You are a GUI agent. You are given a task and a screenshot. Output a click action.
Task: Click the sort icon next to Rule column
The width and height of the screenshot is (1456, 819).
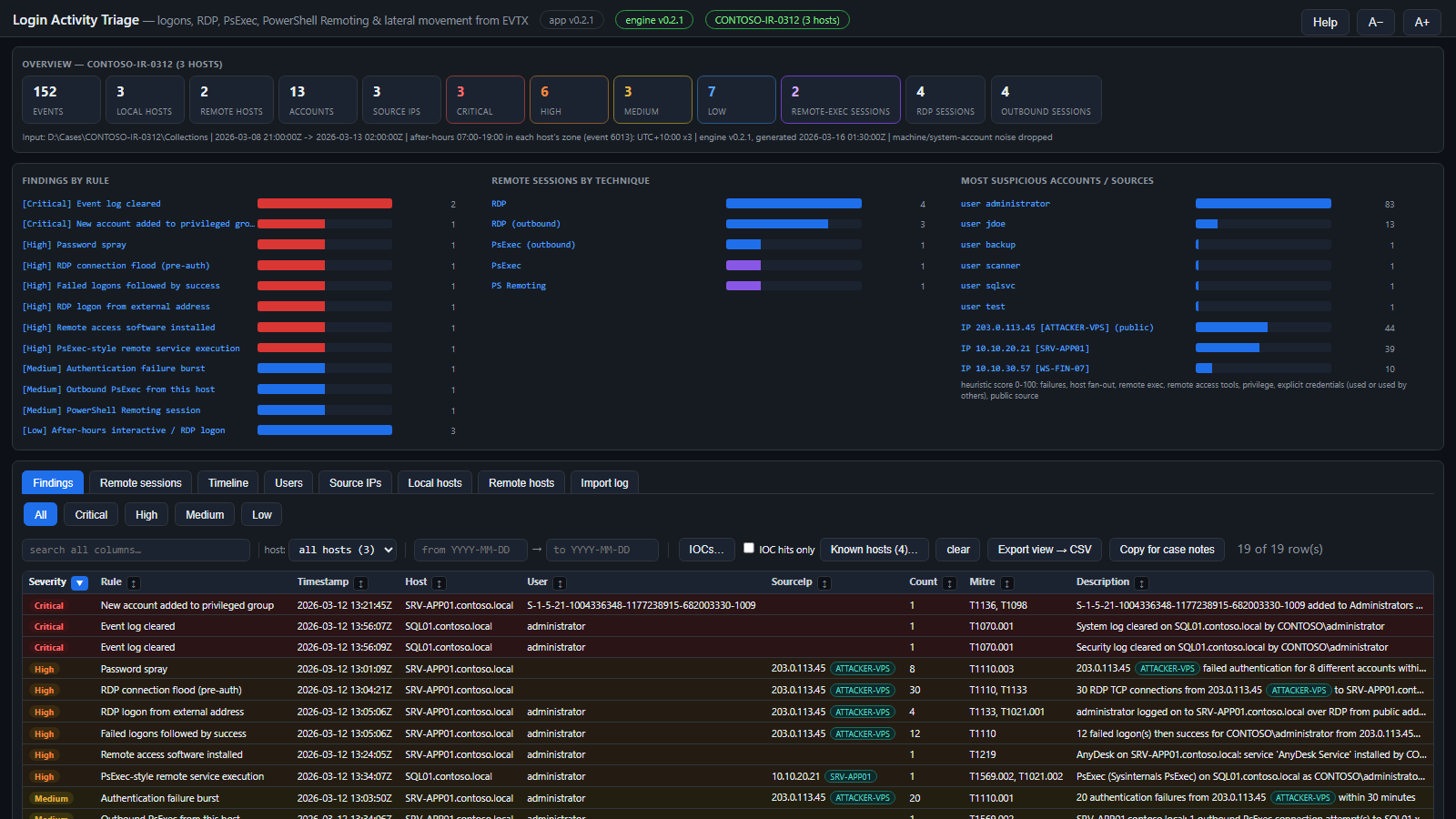[134, 583]
